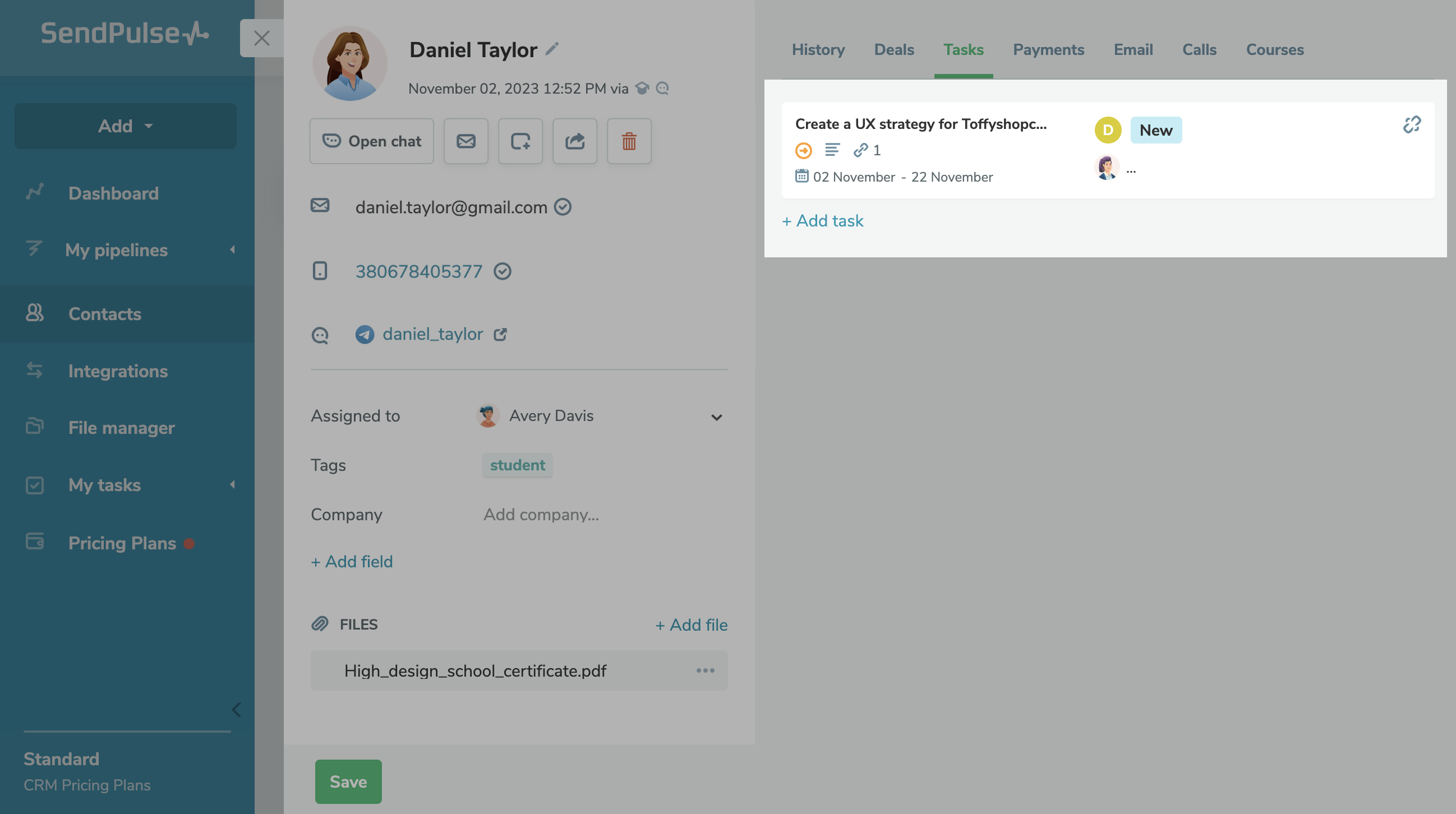The image size is (1456, 814).
Task: Open Telegram profile external link icon
Action: (x=500, y=335)
